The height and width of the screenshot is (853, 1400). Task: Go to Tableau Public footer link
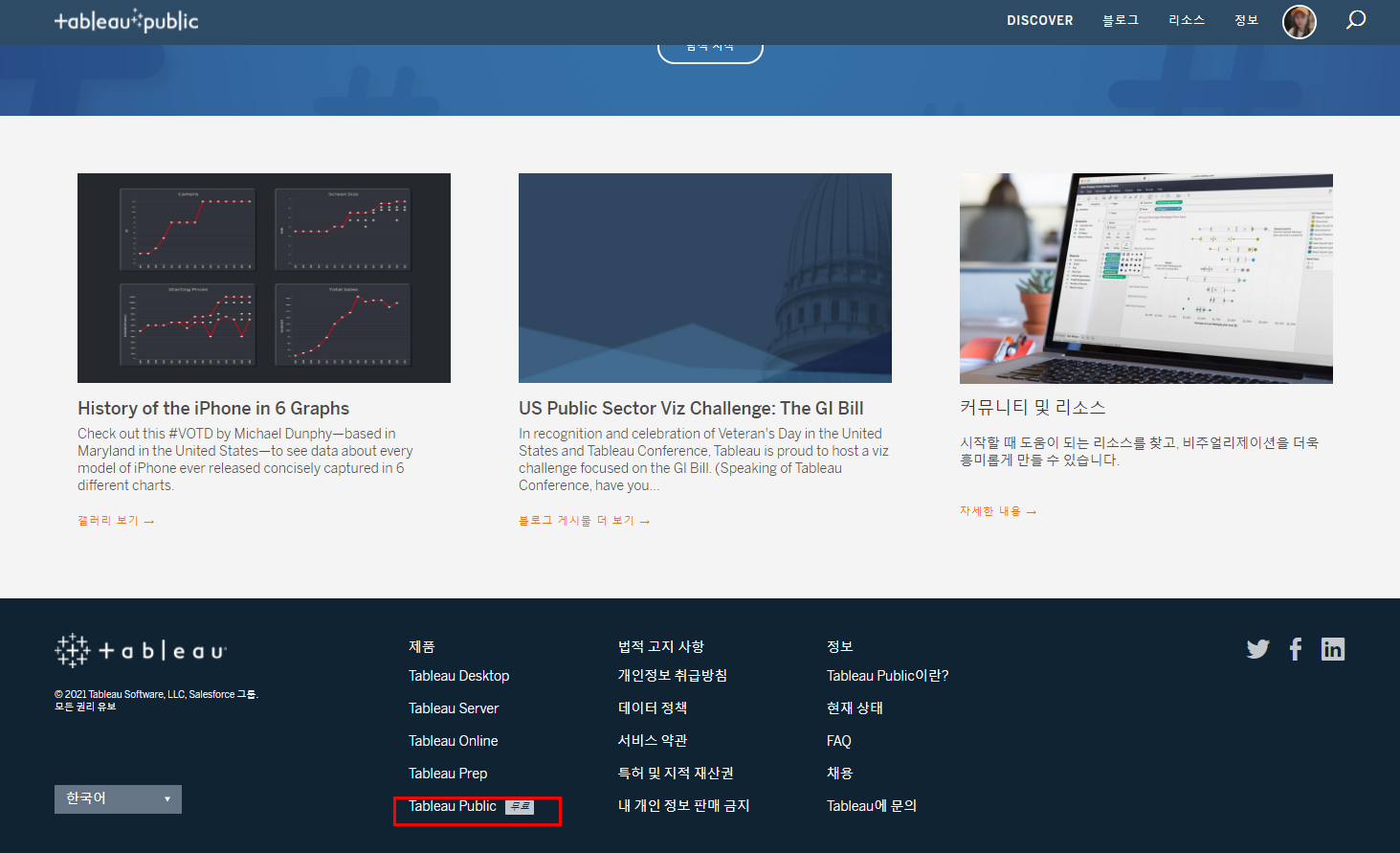(453, 806)
